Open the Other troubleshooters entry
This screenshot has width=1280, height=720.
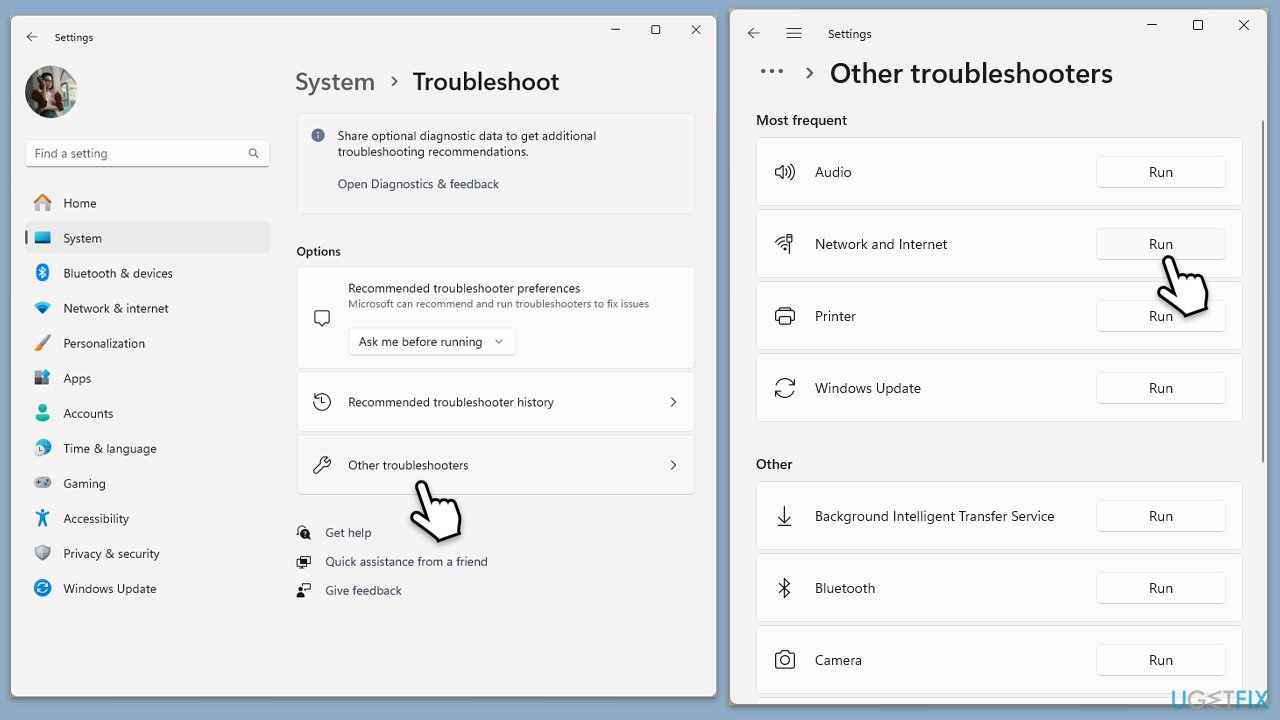click(495, 465)
